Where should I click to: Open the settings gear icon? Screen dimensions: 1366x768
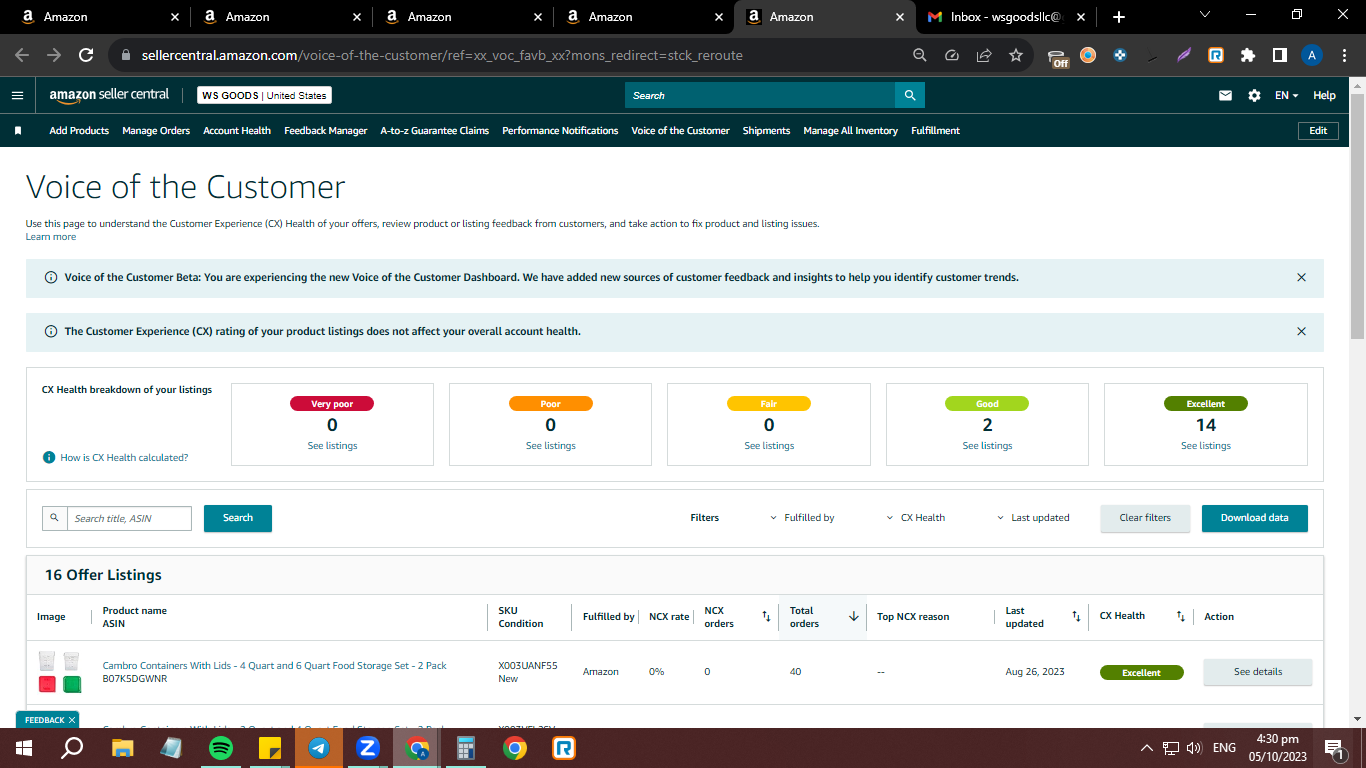pyautogui.click(x=1254, y=95)
